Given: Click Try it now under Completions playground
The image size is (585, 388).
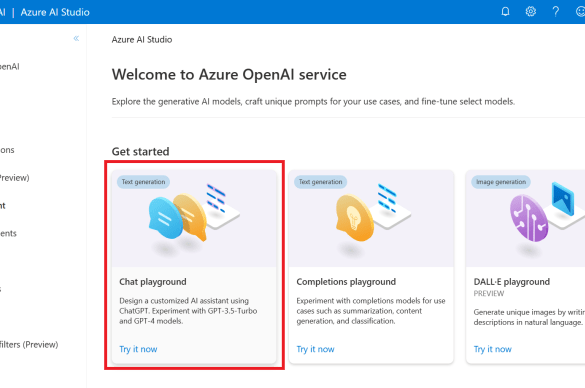Looking at the screenshot, I should [315, 349].
